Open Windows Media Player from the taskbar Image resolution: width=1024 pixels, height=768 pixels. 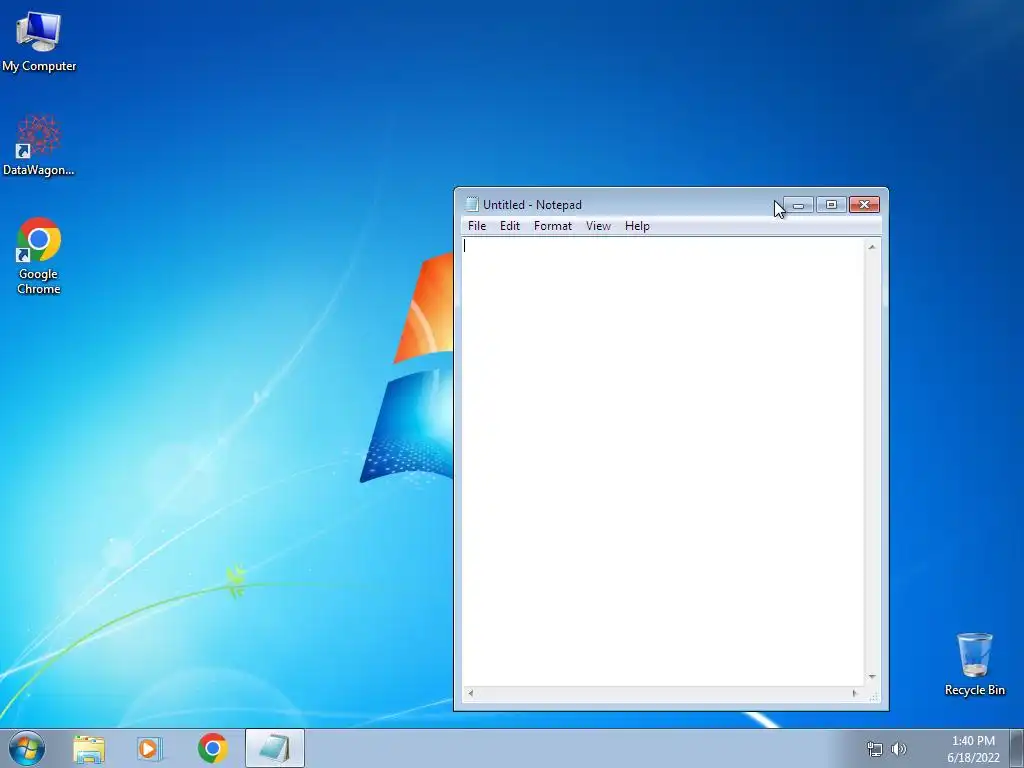150,749
